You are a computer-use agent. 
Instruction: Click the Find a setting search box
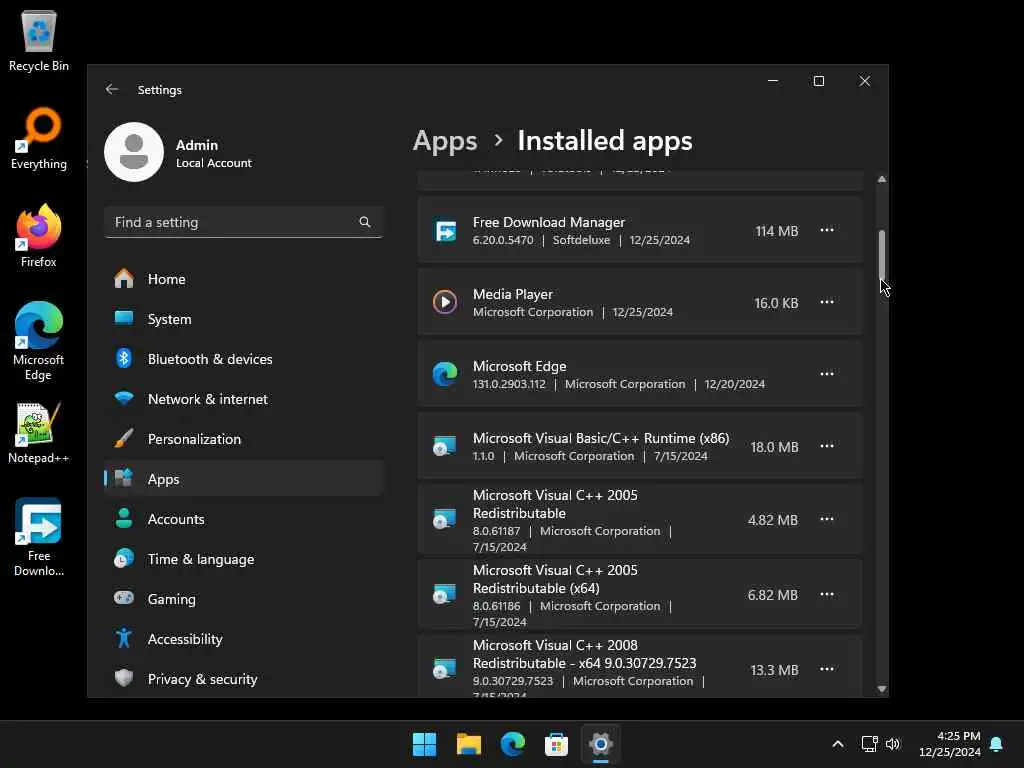point(243,222)
